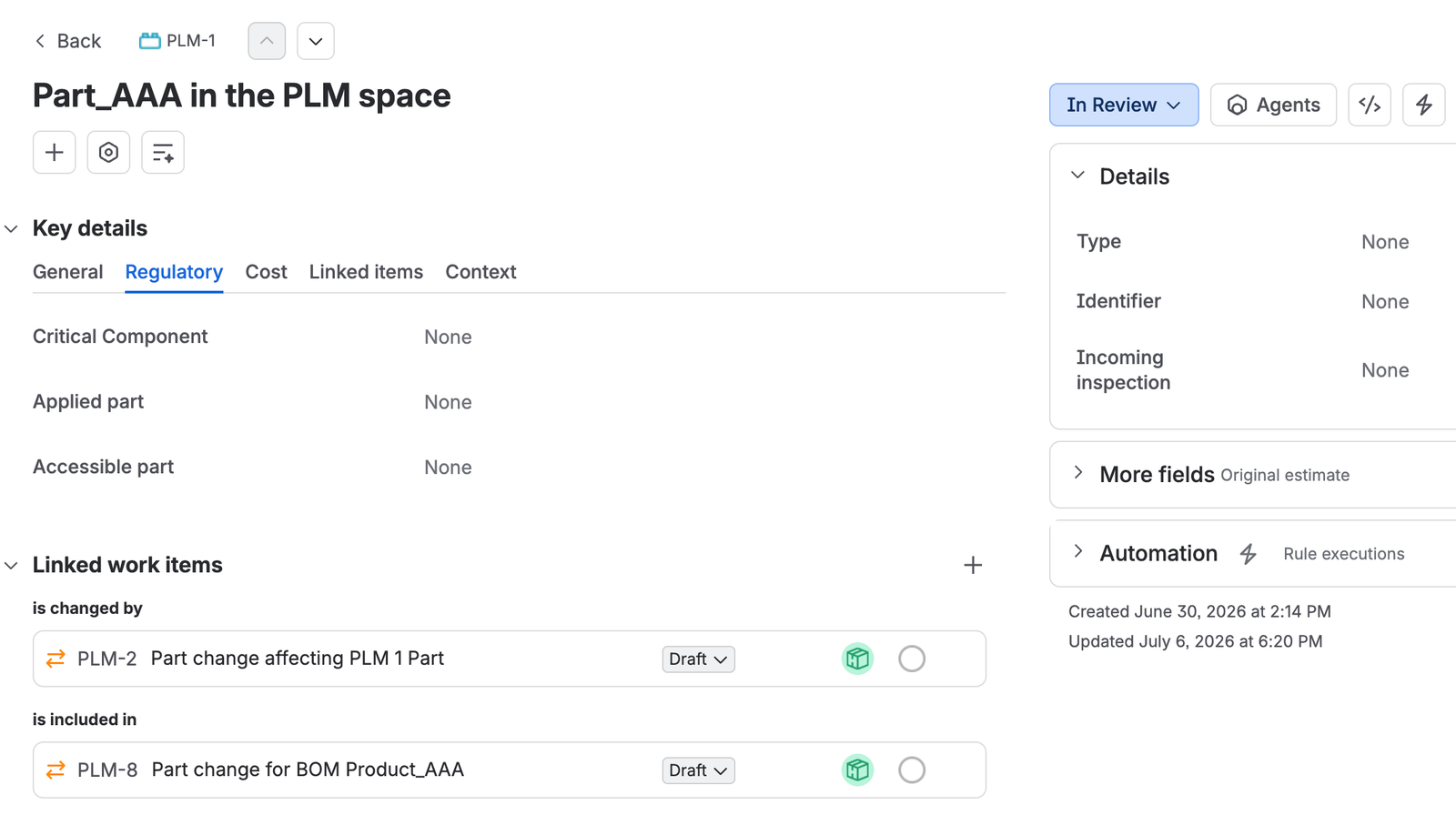Viewport: 1456px width, 815px height.
Task: Open the Linked items tab
Action: [366, 272]
